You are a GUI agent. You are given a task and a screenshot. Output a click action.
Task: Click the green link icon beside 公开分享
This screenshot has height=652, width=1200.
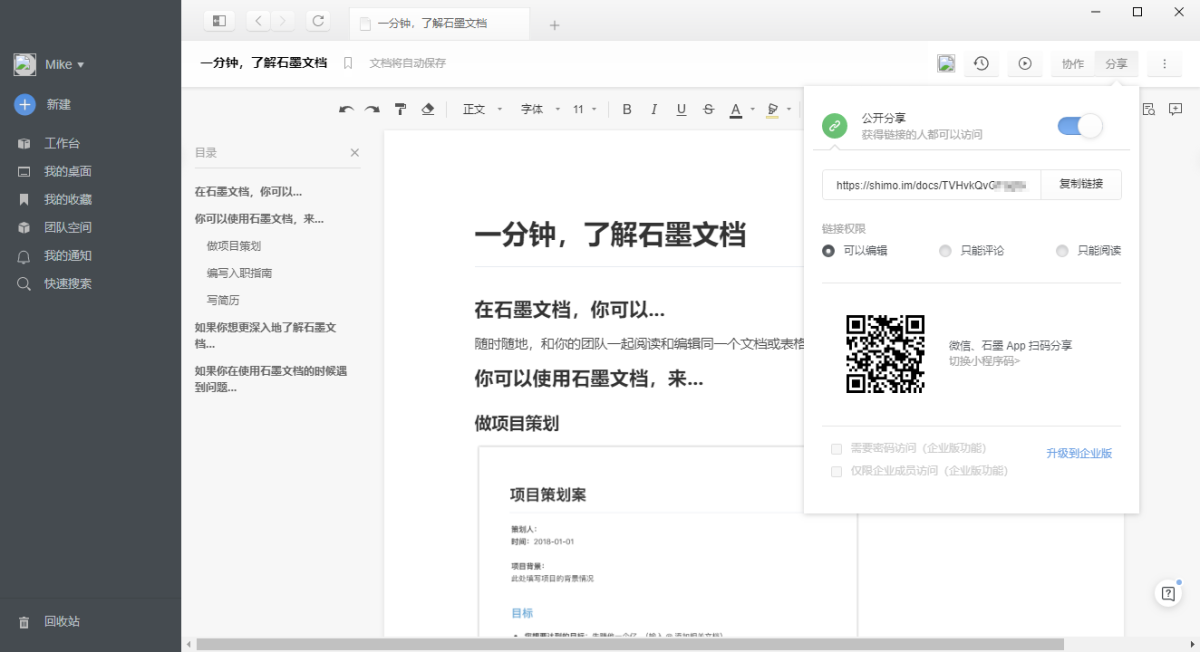[x=834, y=126]
